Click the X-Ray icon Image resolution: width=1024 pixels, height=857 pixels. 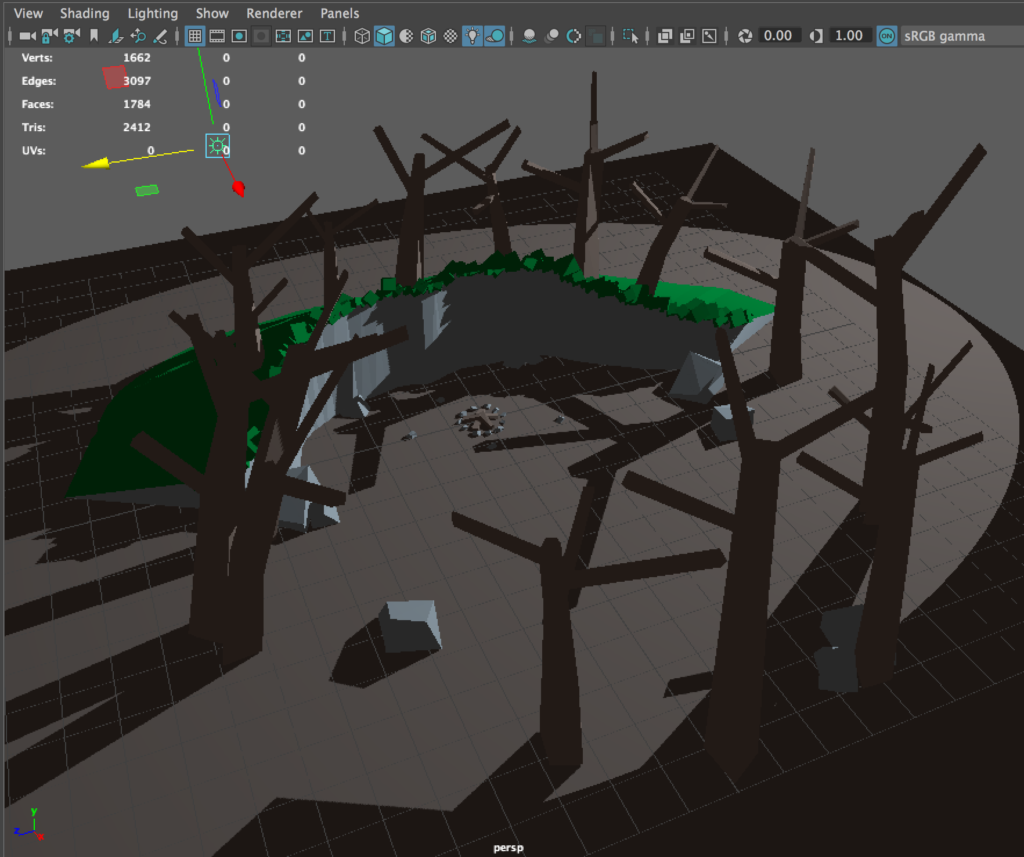click(665, 36)
